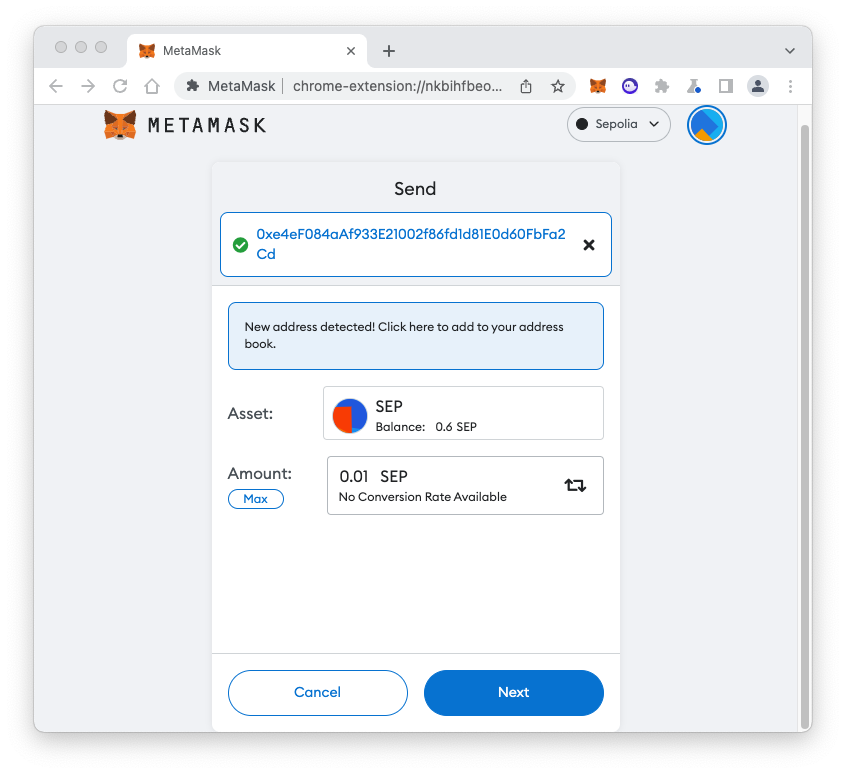Swap amount currency with arrows icon
The width and height of the screenshot is (846, 774).
click(575, 485)
